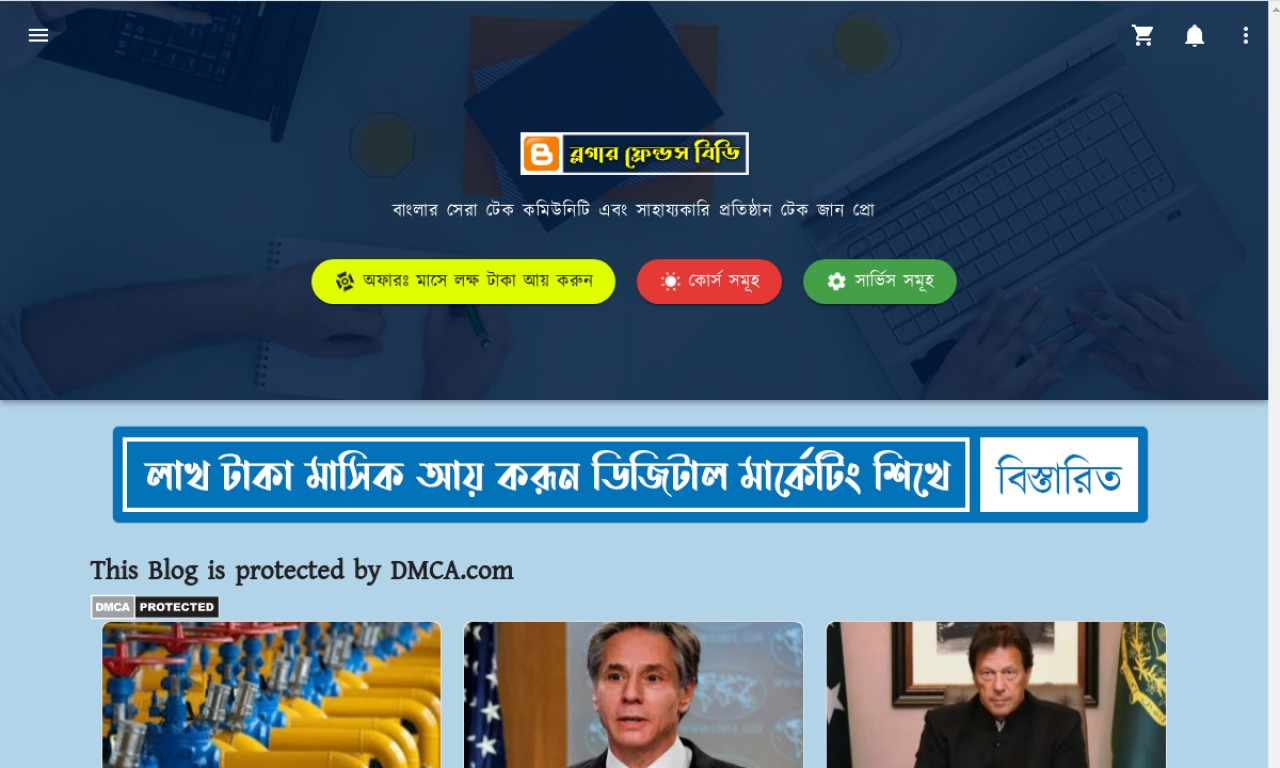The width and height of the screenshot is (1280, 768).
Task: Click the vertical page scrollbar
Action: (1274, 384)
